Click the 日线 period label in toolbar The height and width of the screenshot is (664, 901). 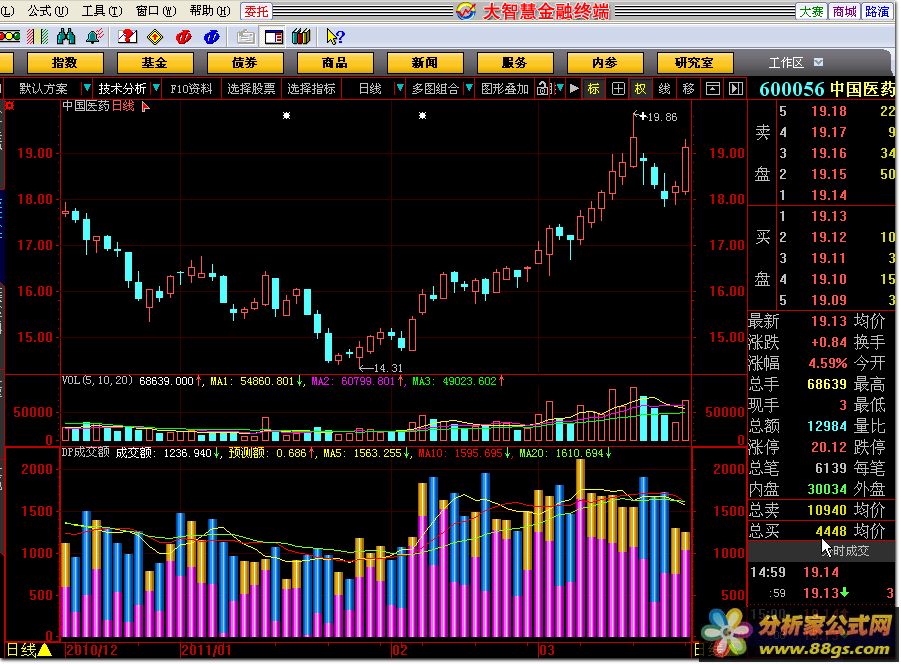point(369,88)
